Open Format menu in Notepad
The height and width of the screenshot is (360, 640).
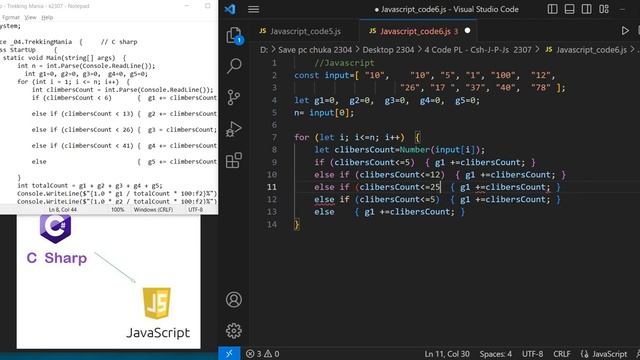(10, 17)
